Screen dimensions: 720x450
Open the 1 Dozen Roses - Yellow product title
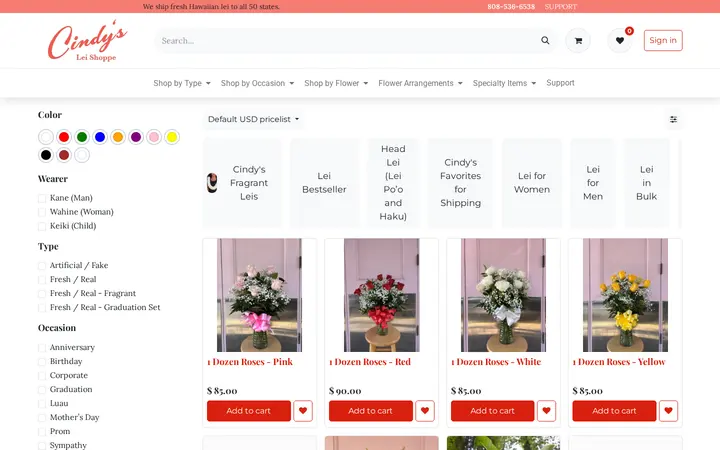point(619,362)
